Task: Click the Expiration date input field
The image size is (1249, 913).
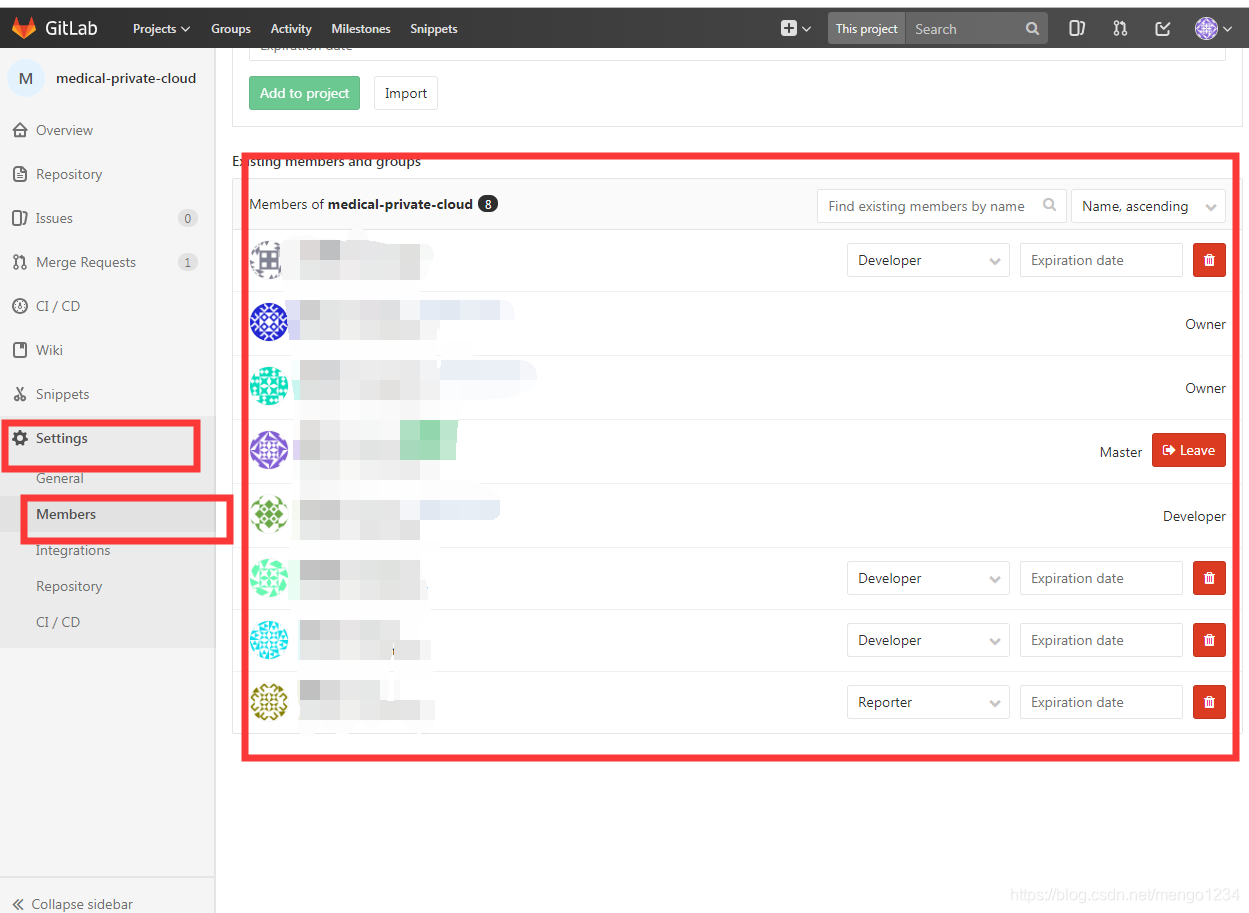Action: [x=1100, y=260]
